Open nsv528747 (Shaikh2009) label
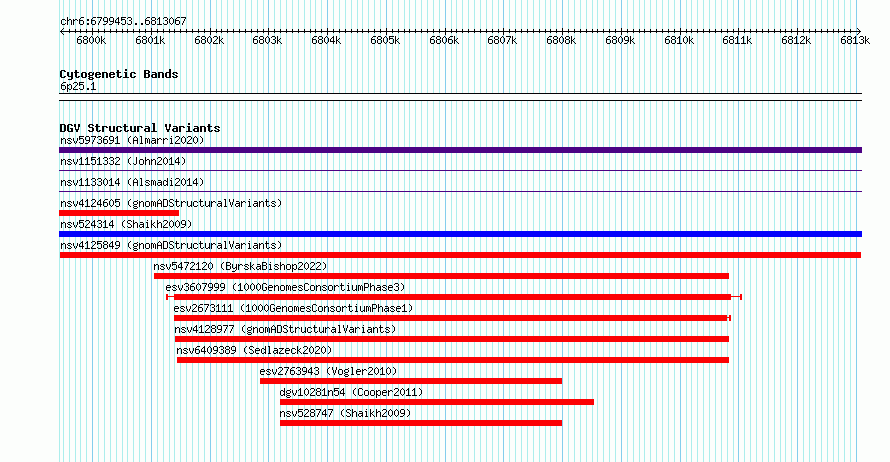 point(345,413)
